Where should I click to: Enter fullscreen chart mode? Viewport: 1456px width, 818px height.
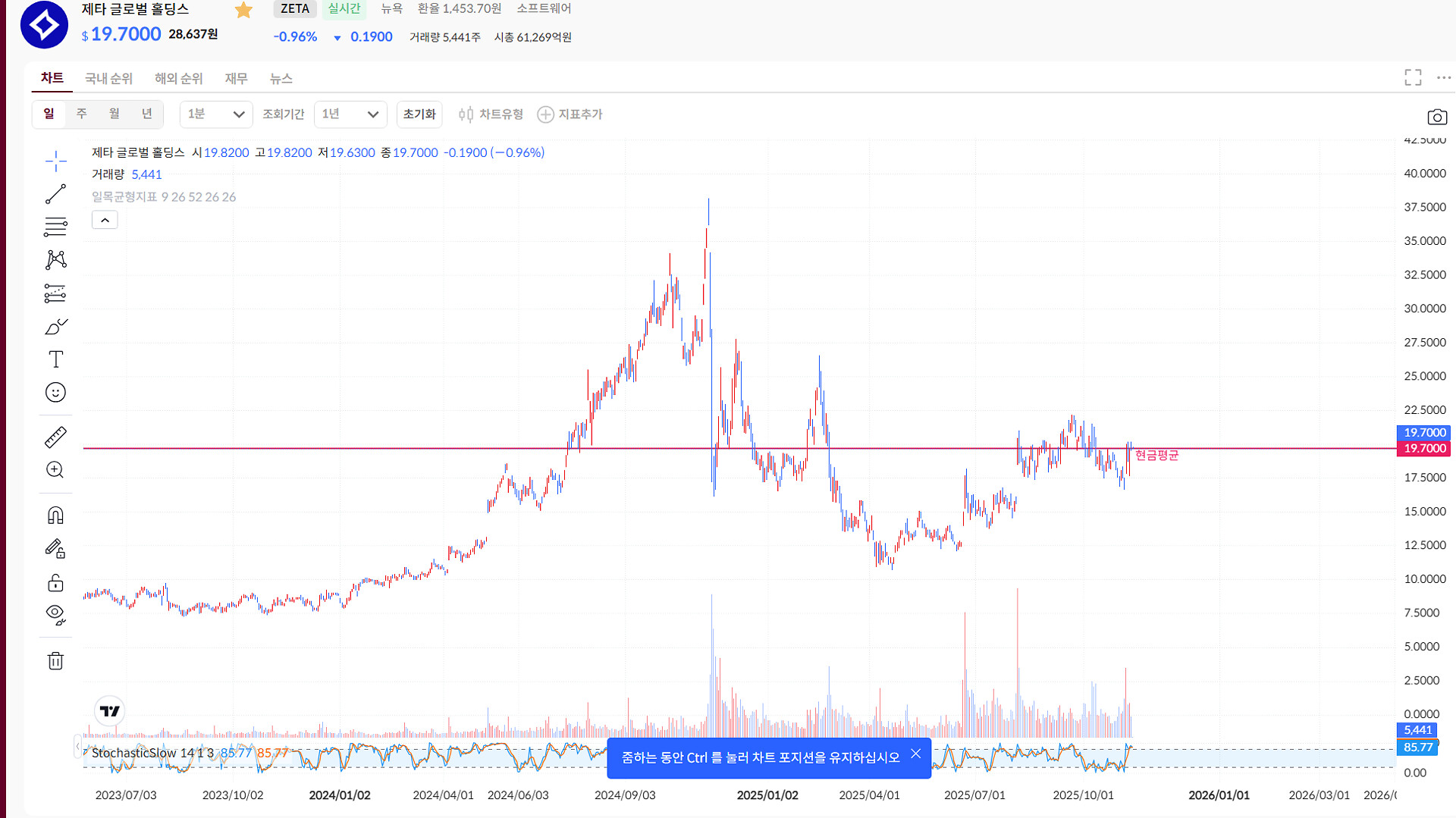point(1413,77)
